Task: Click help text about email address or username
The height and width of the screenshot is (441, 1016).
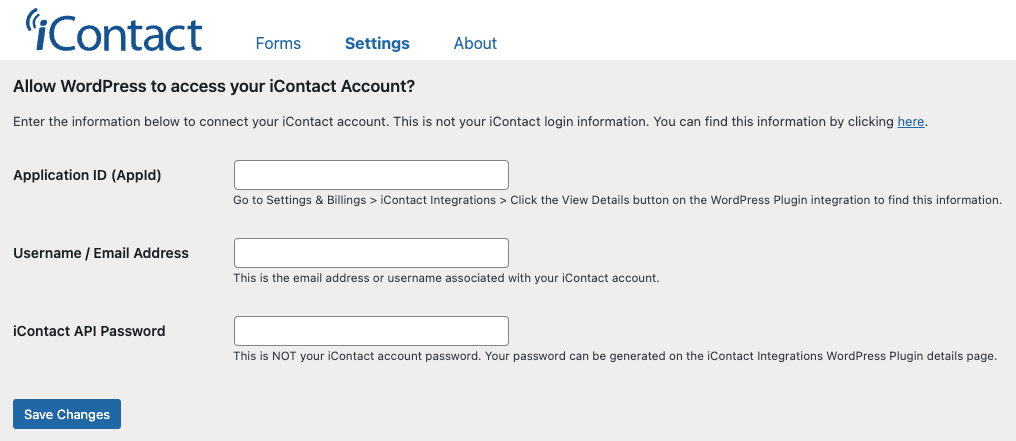Action: pos(446,278)
